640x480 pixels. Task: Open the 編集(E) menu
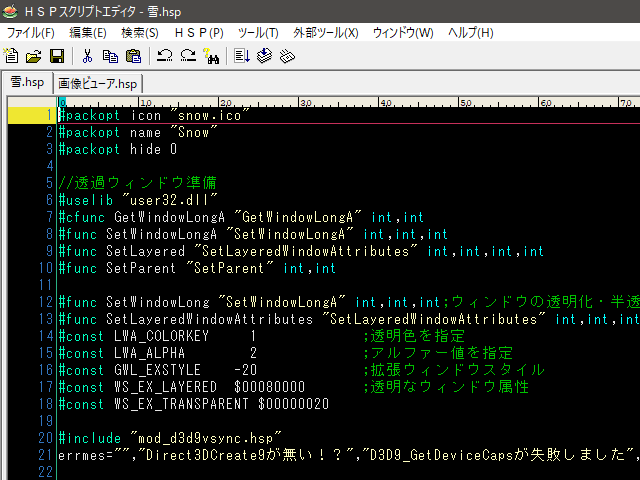(x=88, y=33)
